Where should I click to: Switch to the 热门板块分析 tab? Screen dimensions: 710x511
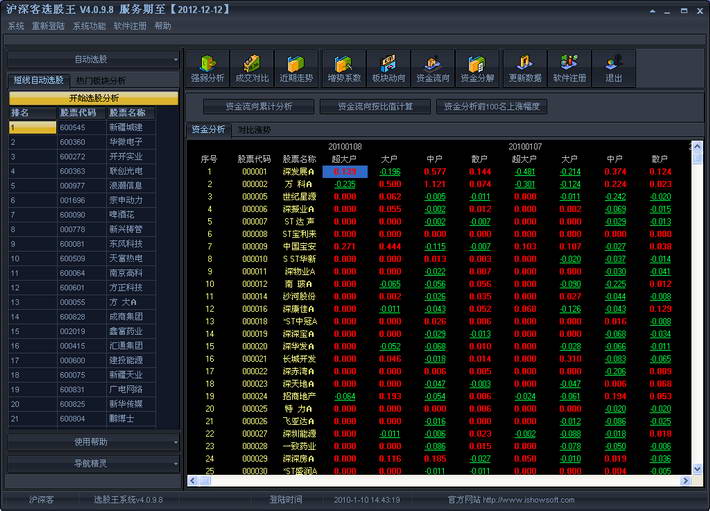pyautogui.click(x=101, y=81)
